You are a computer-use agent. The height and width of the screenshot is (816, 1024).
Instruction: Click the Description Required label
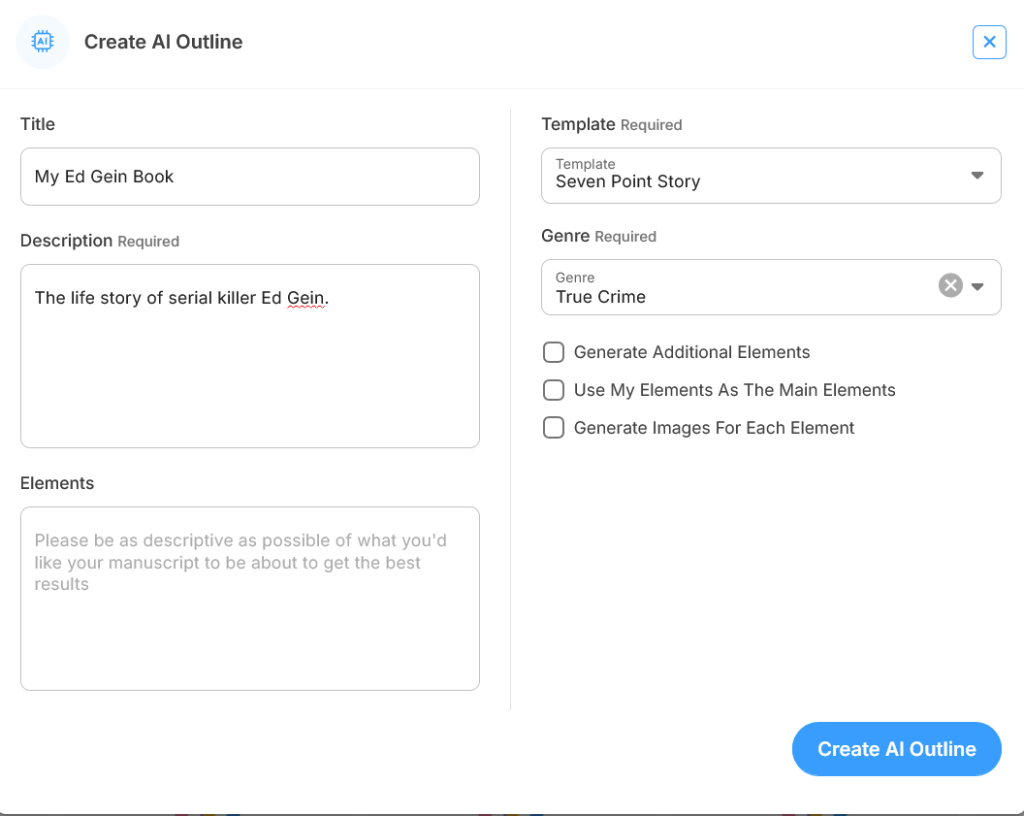100,241
